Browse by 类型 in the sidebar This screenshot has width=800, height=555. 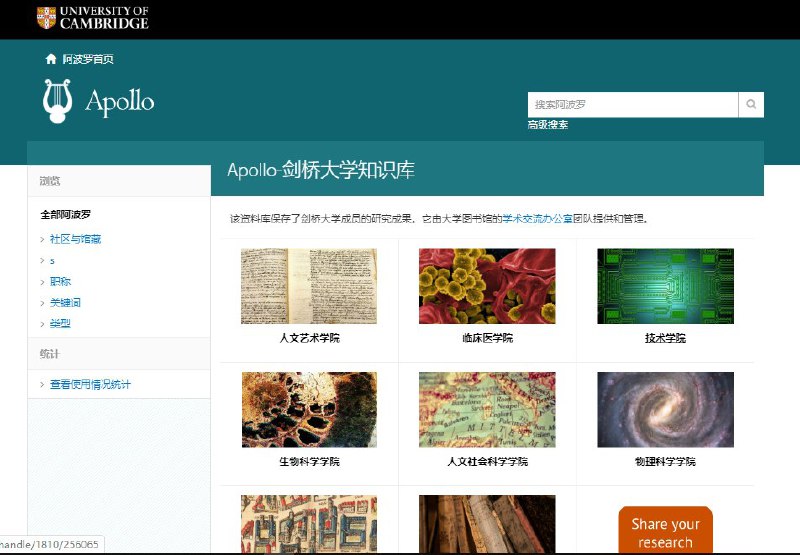click(60, 323)
